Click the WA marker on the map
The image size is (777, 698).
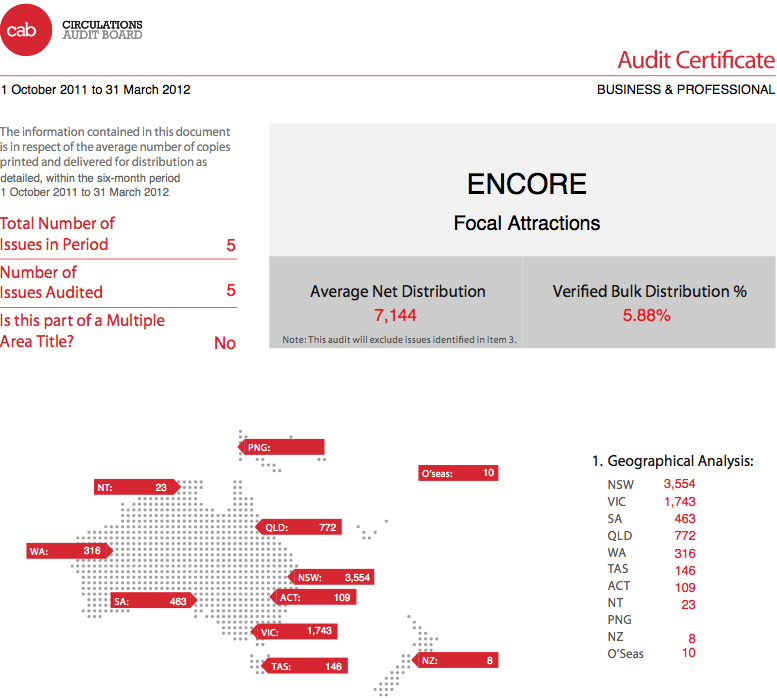pyautogui.click(x=68, y=550)
